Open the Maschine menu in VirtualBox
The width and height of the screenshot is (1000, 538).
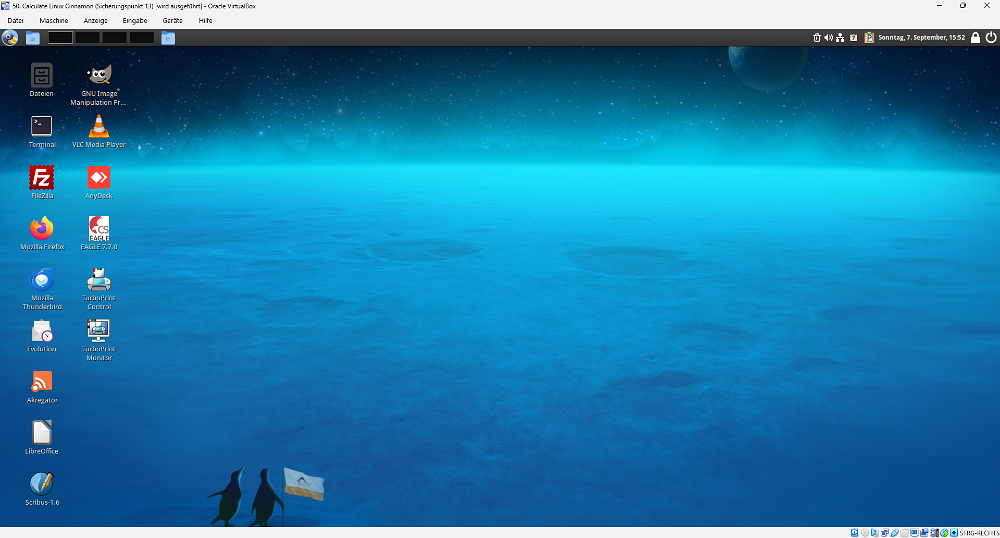click(x=54, y=20)
